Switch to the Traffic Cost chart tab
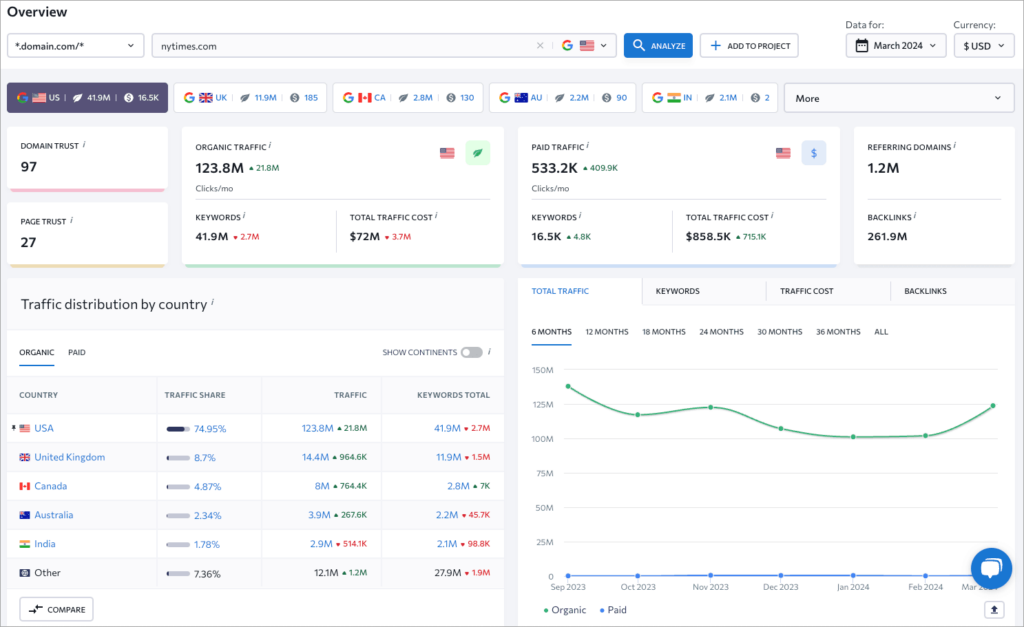 click(807, 291)
